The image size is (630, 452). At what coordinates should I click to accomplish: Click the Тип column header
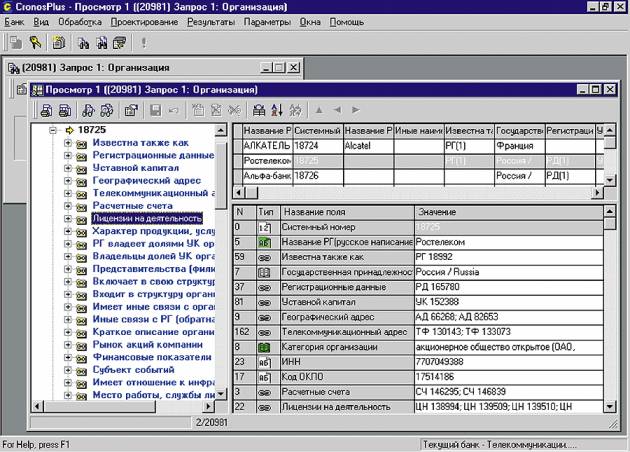[268, 212]
